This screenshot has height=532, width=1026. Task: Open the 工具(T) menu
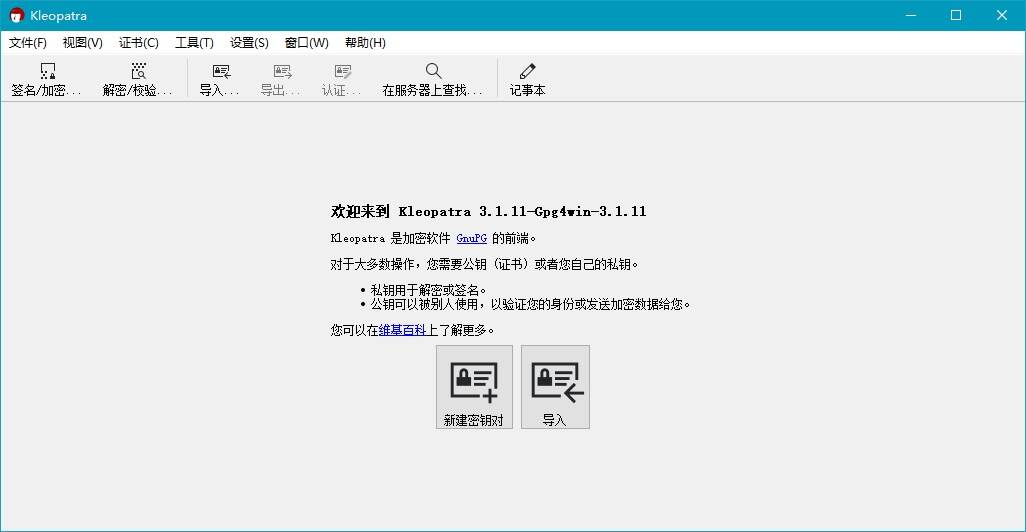click(x=194, y=43)
